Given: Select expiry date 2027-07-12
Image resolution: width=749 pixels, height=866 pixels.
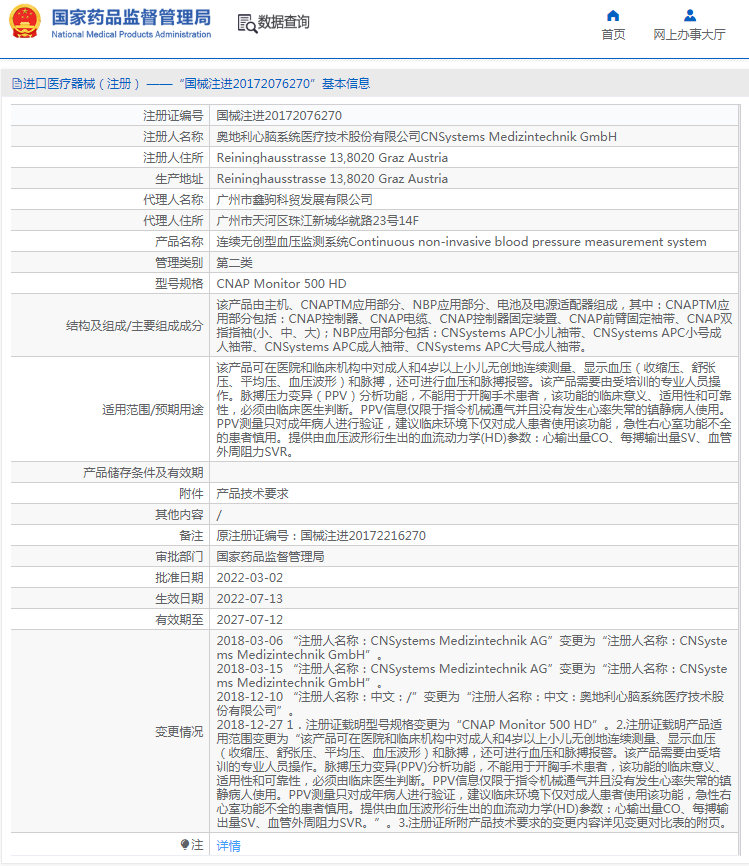Looking at the screenshot, I should (x=250, y=620).
